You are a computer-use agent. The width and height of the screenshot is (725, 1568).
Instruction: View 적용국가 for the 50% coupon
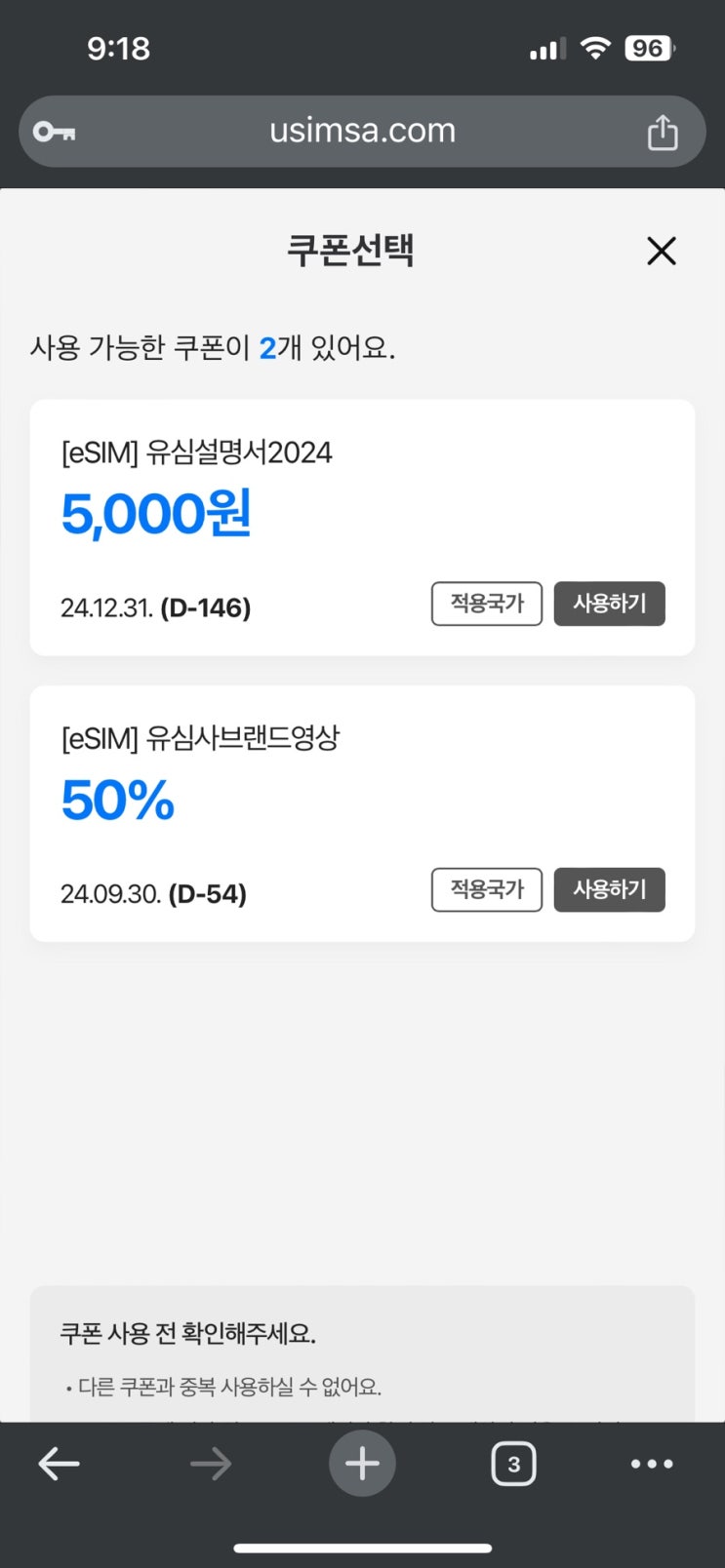[x=487, y=889]
